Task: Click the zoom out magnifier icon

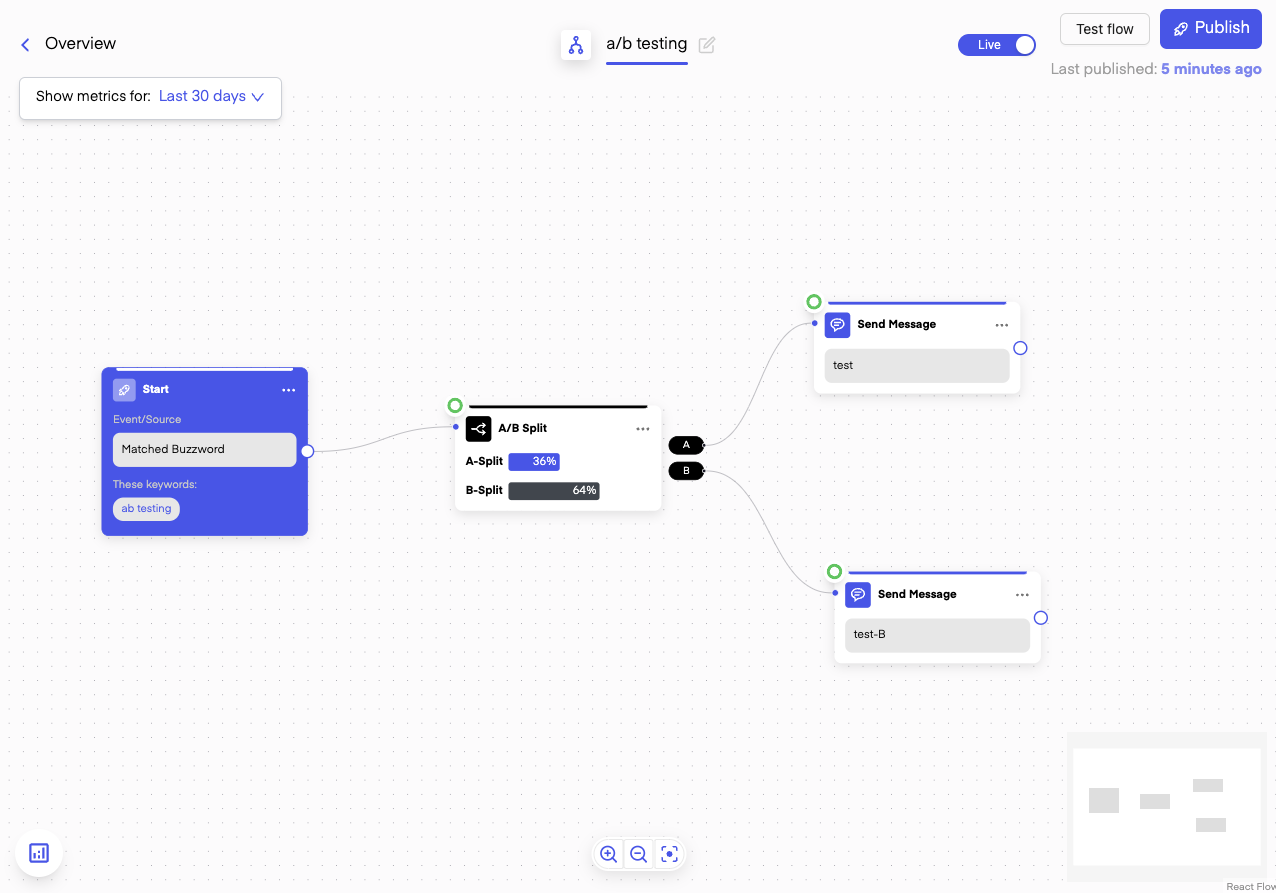Action: coord(639,854)
